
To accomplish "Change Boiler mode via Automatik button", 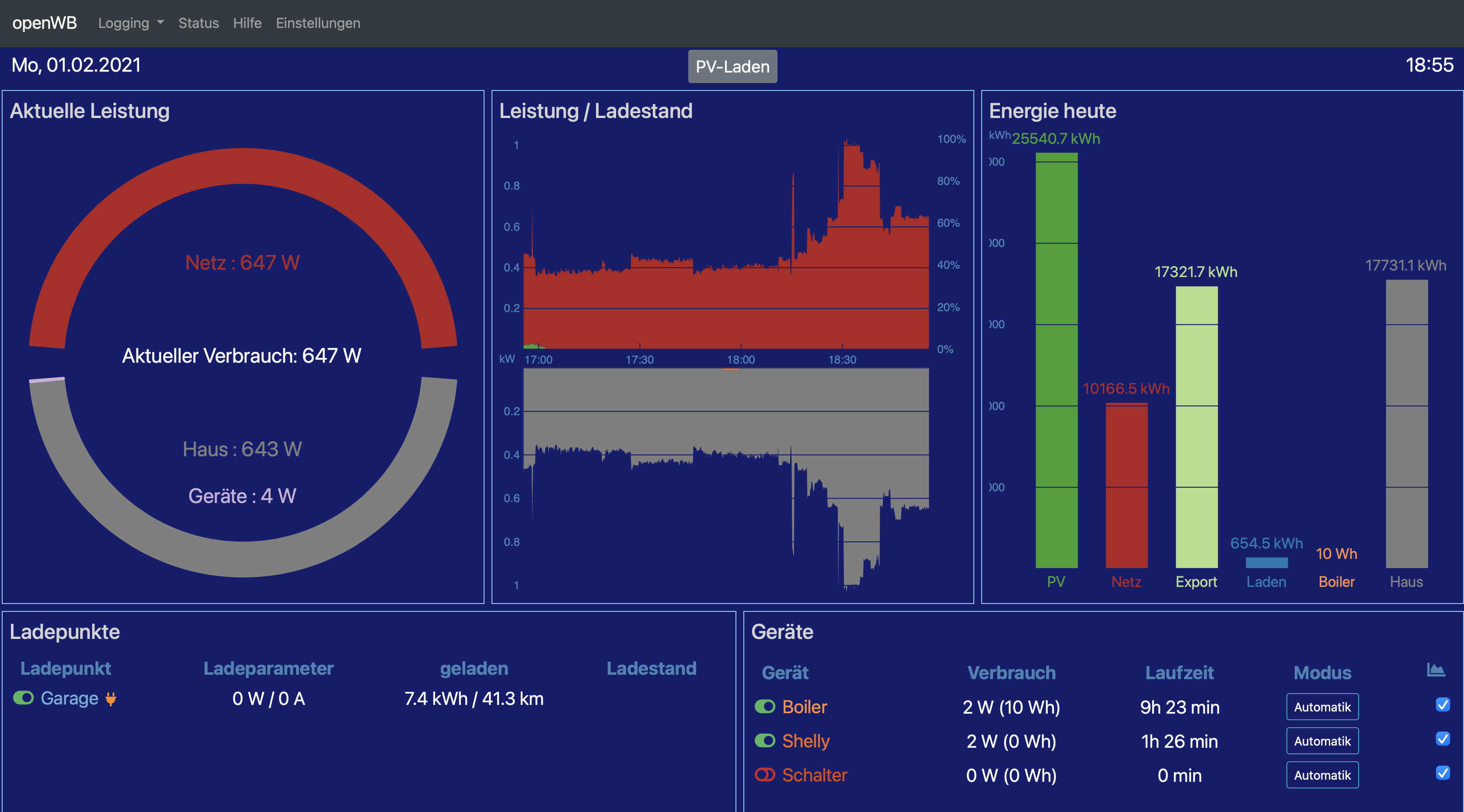I will pyautogui.click(x=1322, y=707).
